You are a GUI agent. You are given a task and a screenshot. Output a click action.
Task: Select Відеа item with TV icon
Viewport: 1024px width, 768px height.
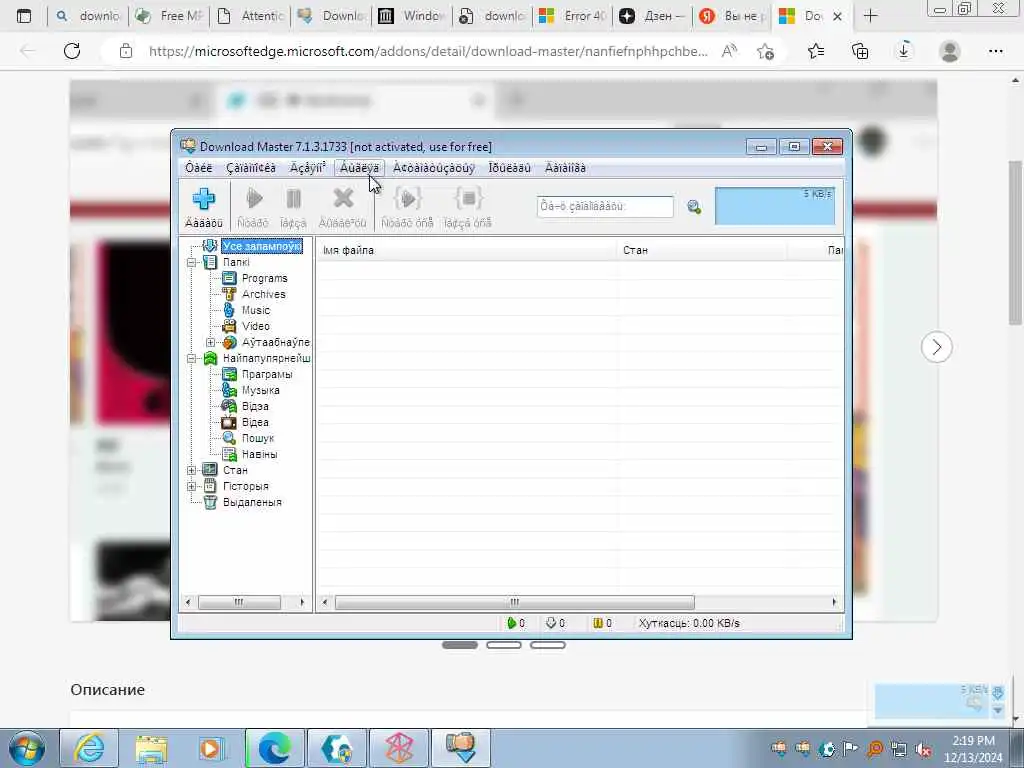(255, 423)
